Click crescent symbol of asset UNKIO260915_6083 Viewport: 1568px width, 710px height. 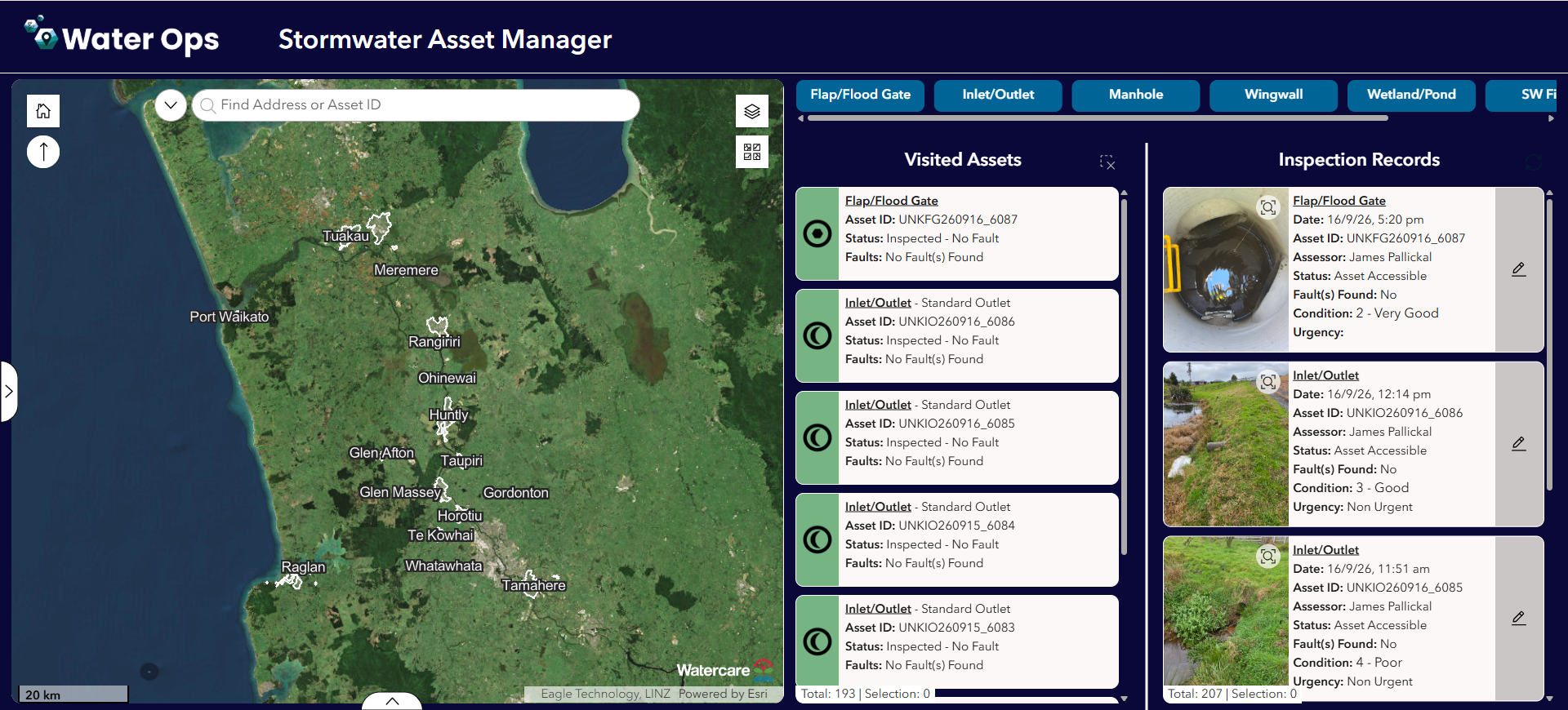point(817,641)
